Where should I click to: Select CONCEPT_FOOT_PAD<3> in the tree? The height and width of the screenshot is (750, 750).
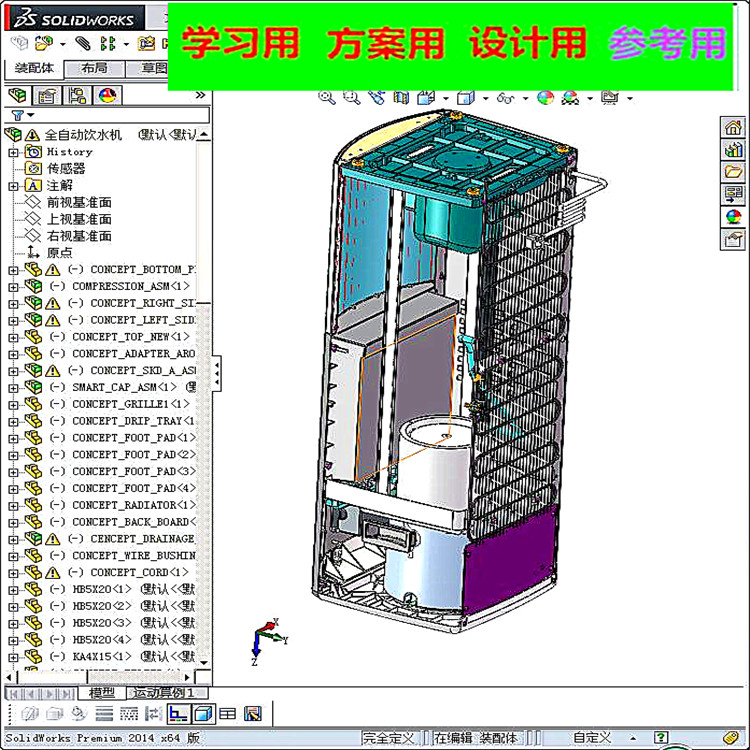tap(134, 471)
